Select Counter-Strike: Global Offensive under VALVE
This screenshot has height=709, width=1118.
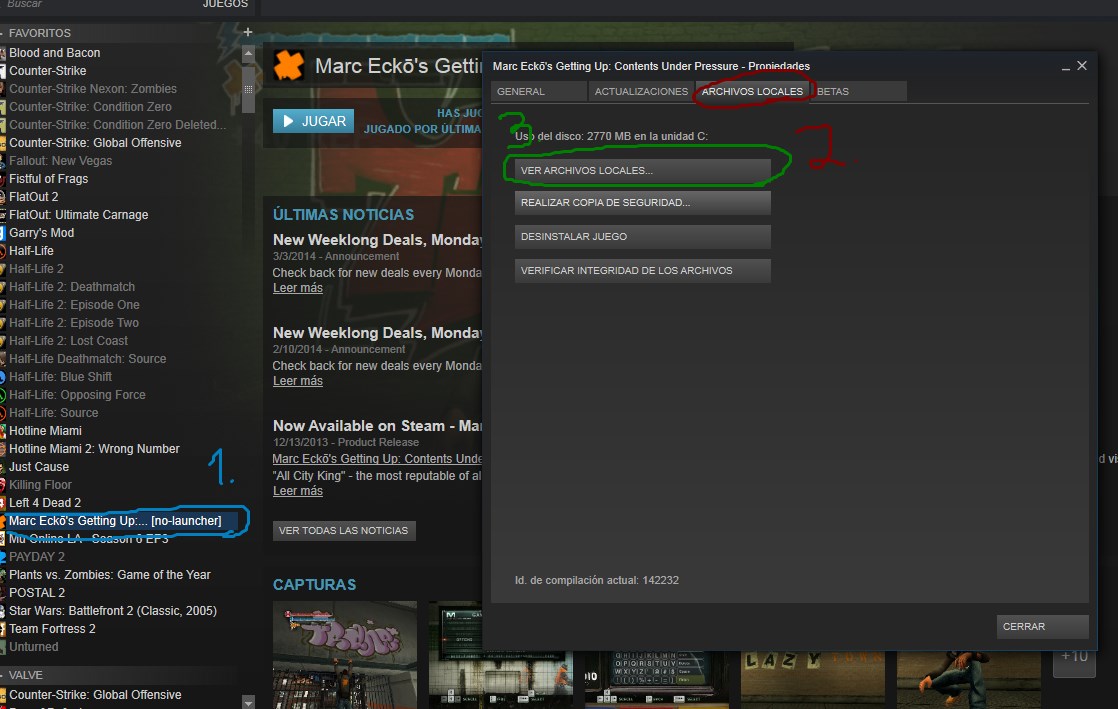click(x=95, y=695)
